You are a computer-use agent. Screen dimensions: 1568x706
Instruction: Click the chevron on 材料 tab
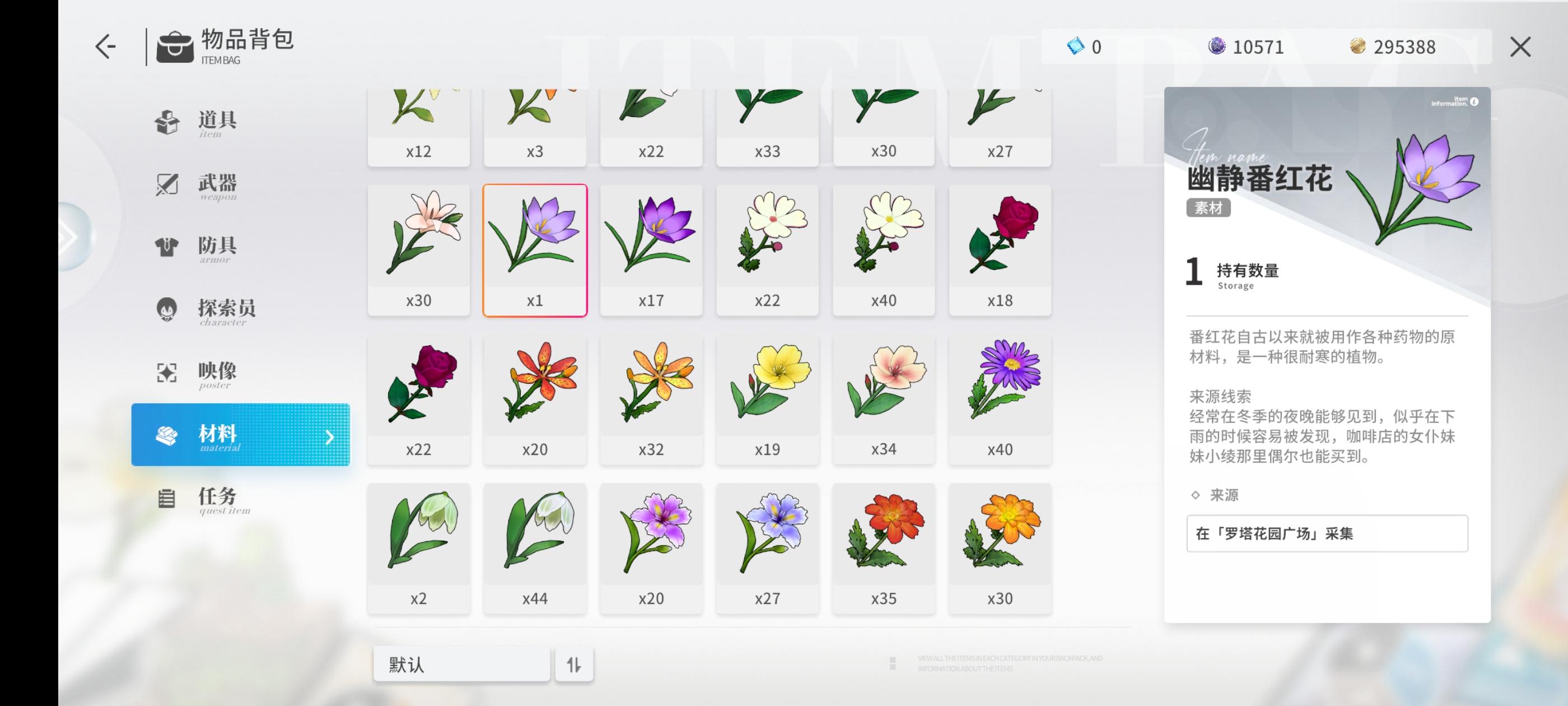tap(329, 436)
